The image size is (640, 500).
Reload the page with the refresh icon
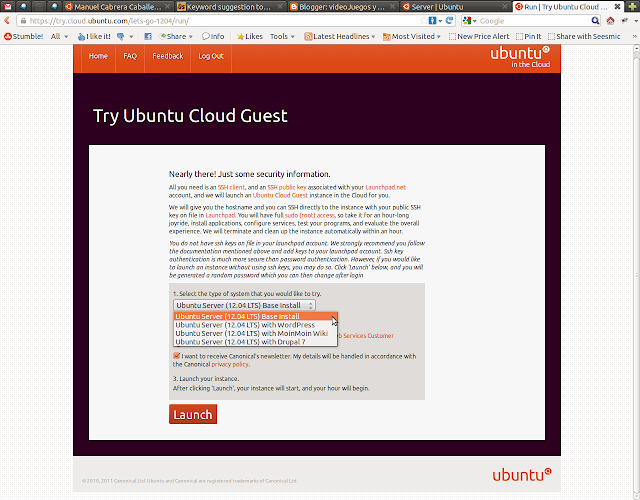point(449,20)
